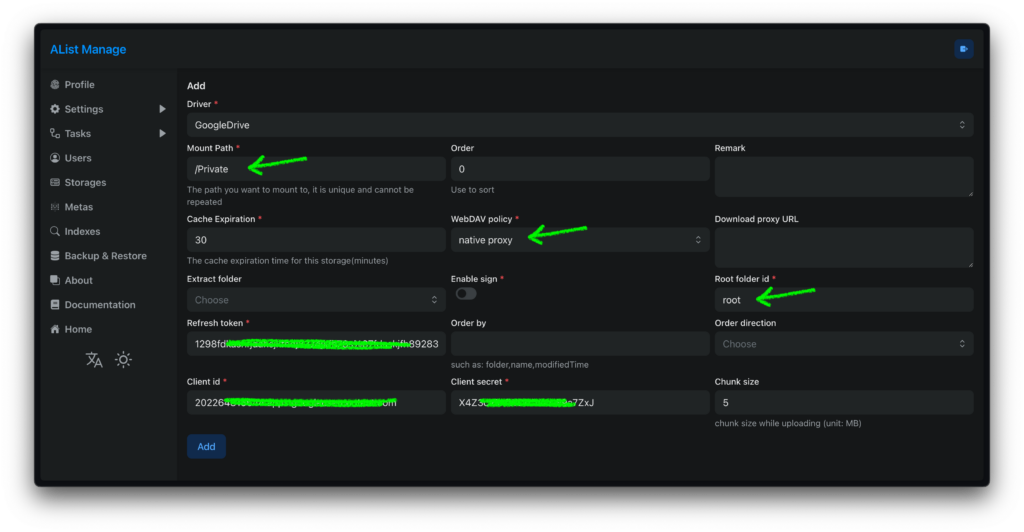Click the Home icon in sidebar
Viewport: 1024px width, 532px height.
pyautogui.click(x=55, y=329)
